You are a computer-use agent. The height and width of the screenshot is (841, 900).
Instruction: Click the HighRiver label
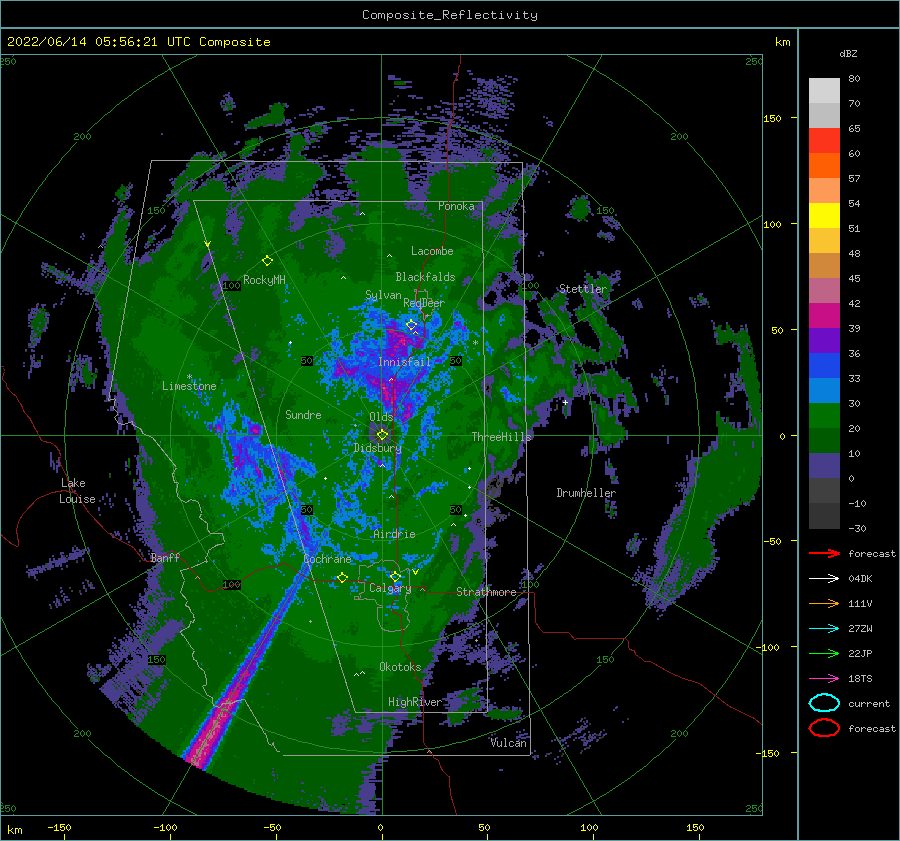pyautogui.click(x=414, y=702)
